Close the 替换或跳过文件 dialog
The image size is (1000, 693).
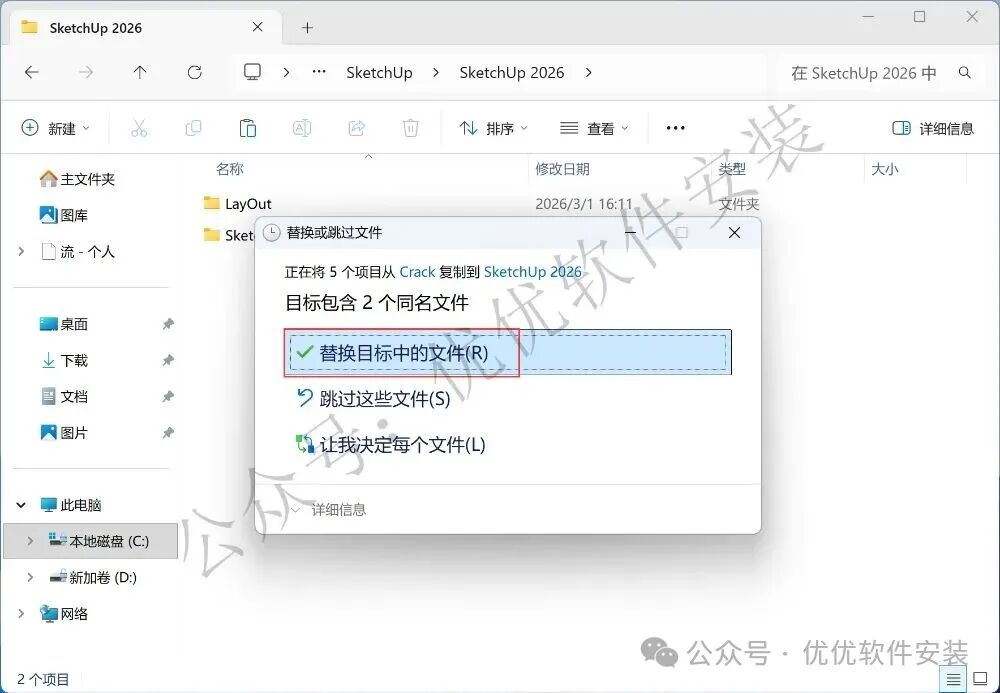tap(734, 233)
